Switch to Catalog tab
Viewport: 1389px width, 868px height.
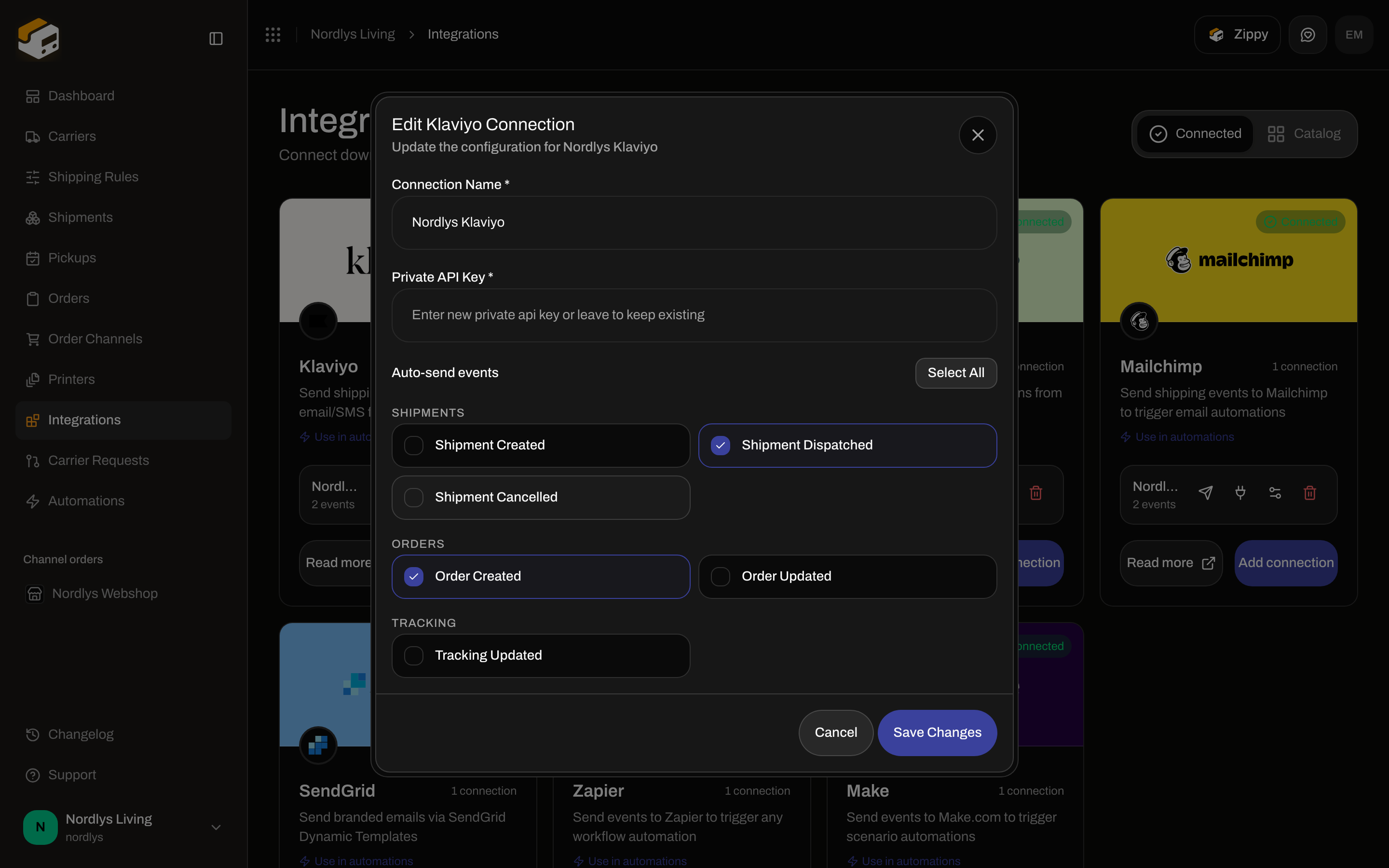click(x=1304, y=134)
